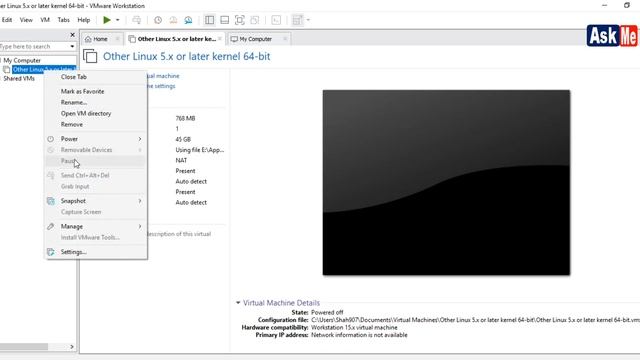Select My Computer in the library tree
640x360 pixels.
(22, 60)
